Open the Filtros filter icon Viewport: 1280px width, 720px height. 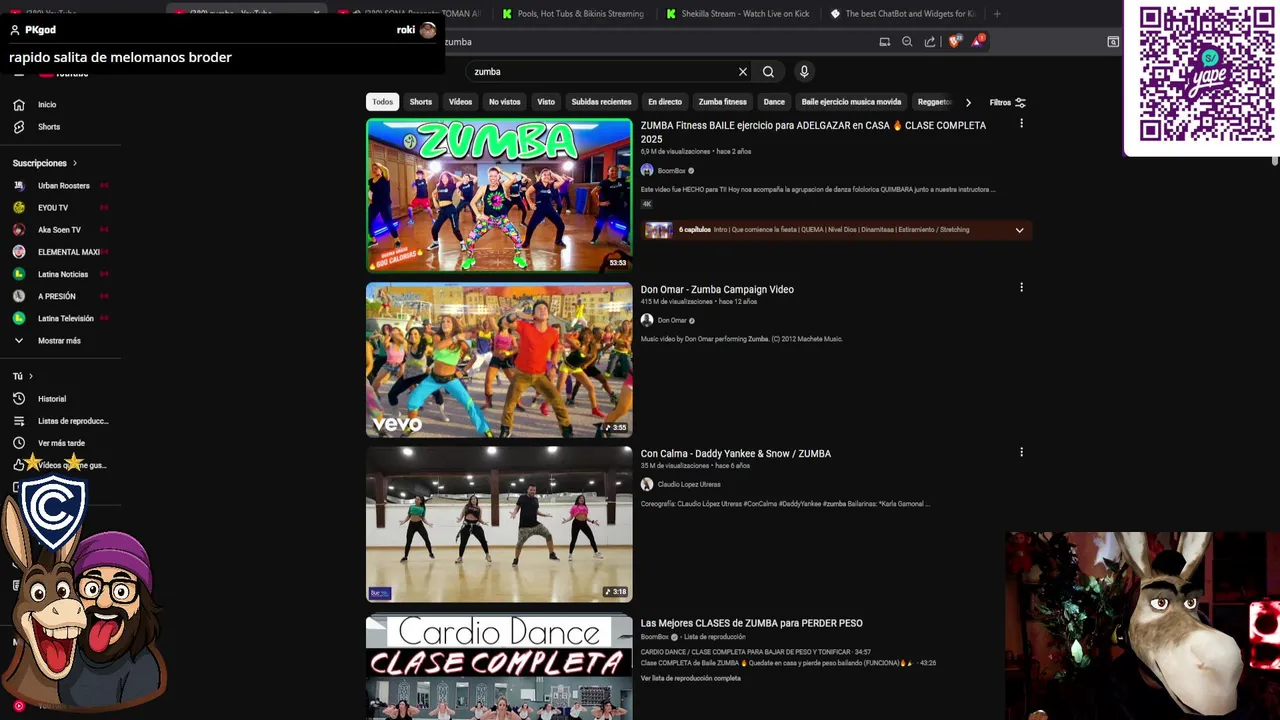click(1020, 102)
